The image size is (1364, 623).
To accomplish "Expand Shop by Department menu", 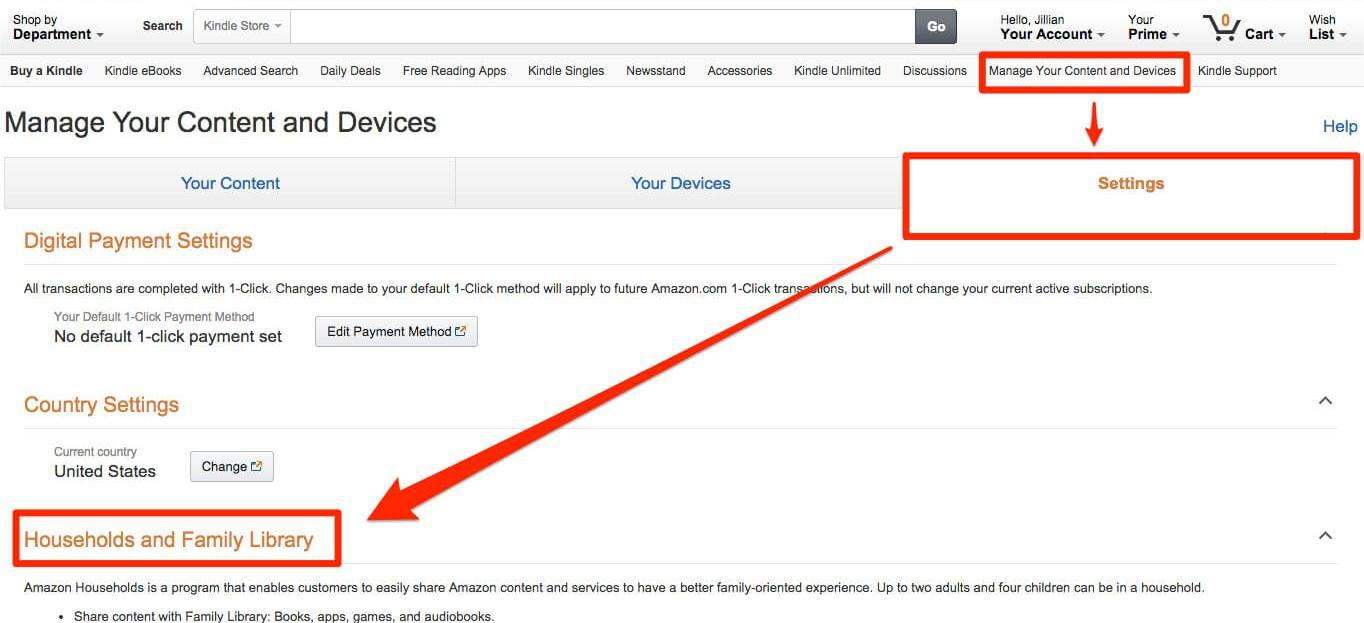I will 58,27.
